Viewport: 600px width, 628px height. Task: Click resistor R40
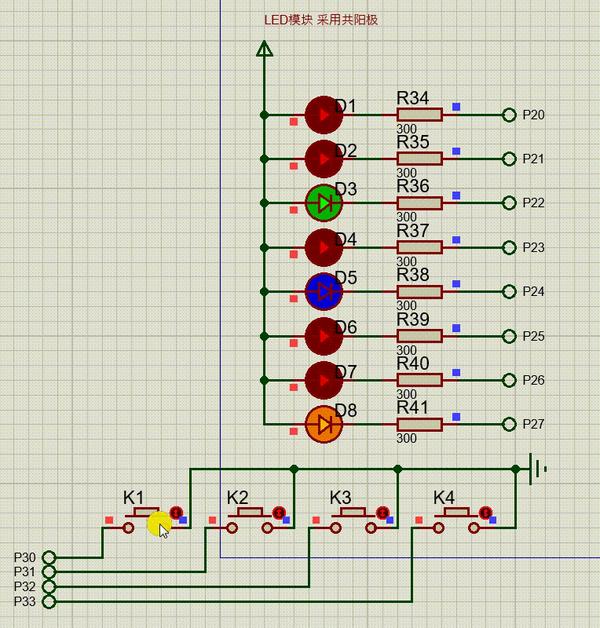419,380
